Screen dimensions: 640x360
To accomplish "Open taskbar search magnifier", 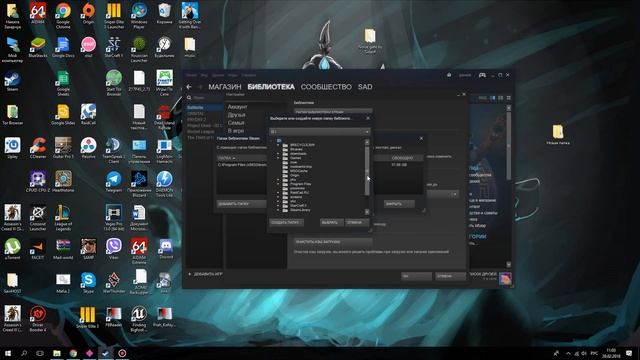I will click(x=24, y=353).
